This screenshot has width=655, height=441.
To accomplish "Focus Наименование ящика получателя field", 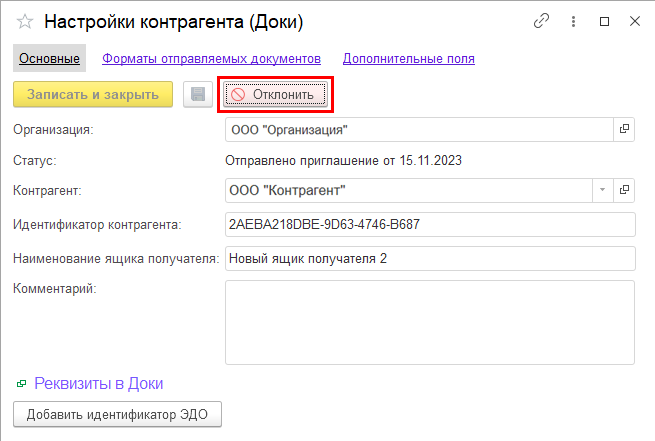I will coord(430,259).
